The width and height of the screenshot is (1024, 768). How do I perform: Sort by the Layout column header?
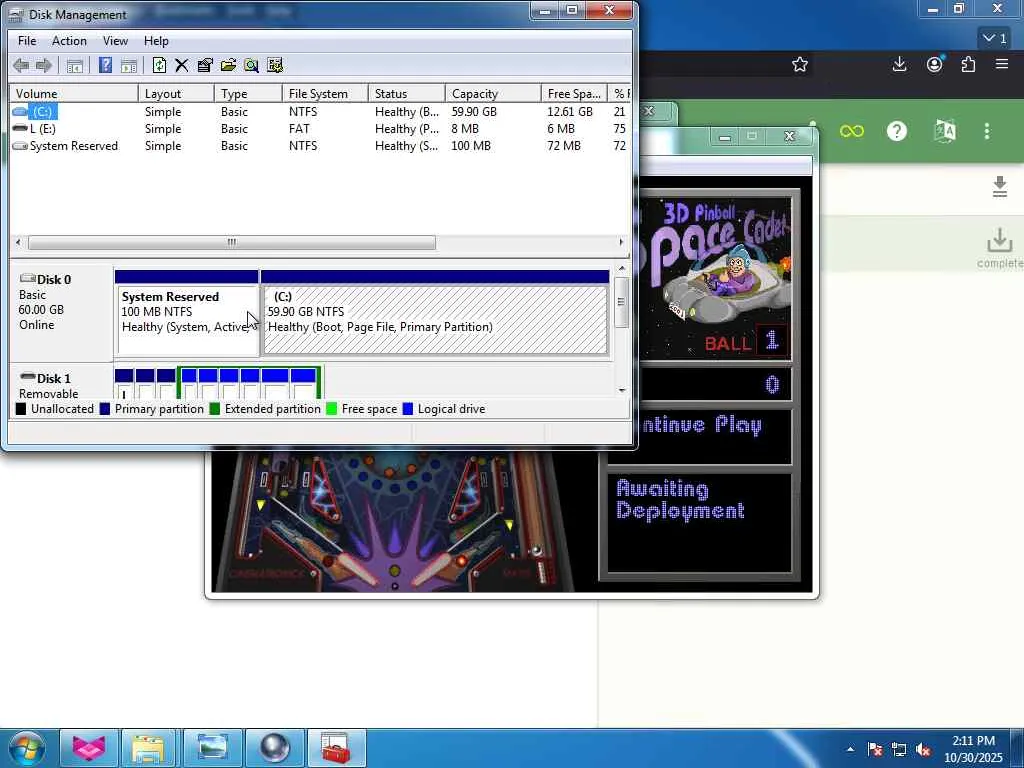(176, 93)
